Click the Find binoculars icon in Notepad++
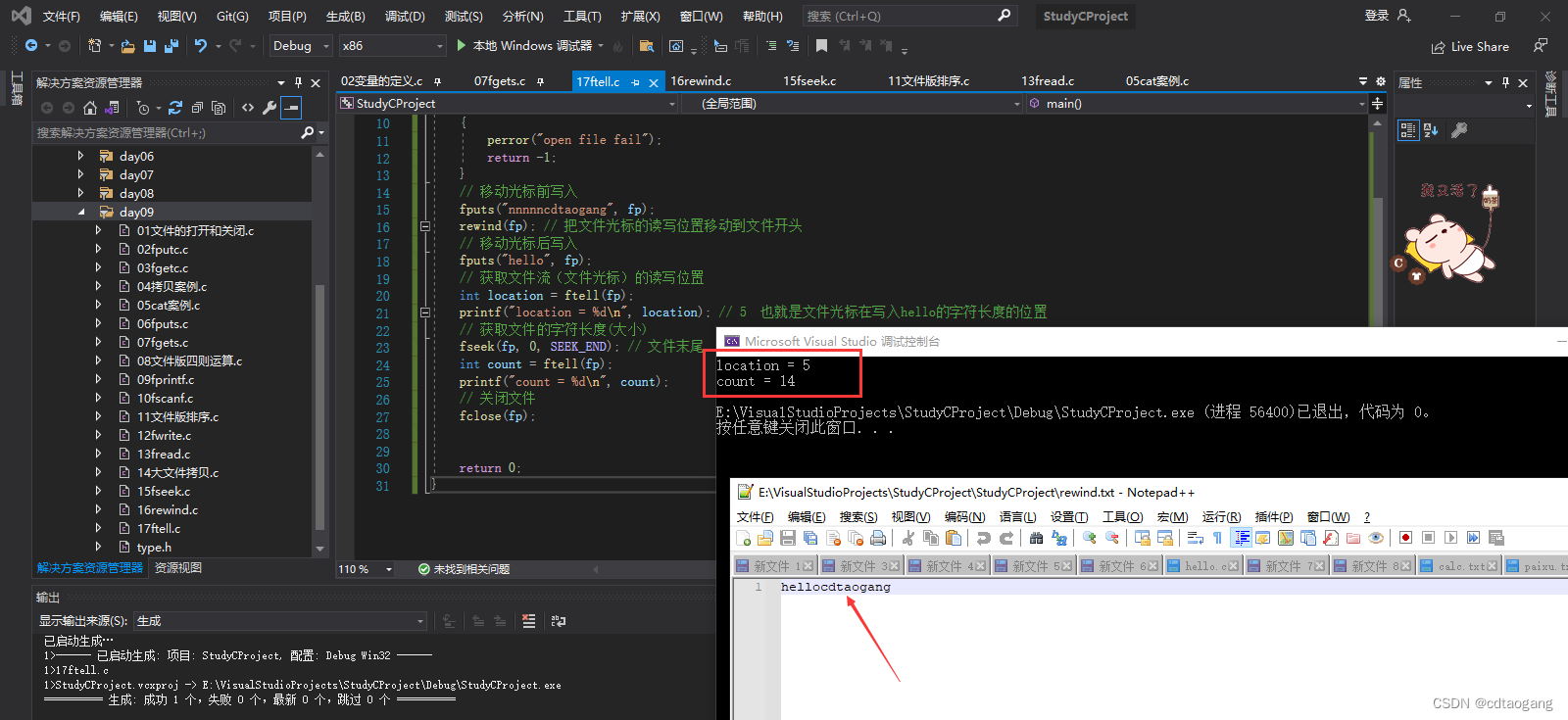 1036,538
